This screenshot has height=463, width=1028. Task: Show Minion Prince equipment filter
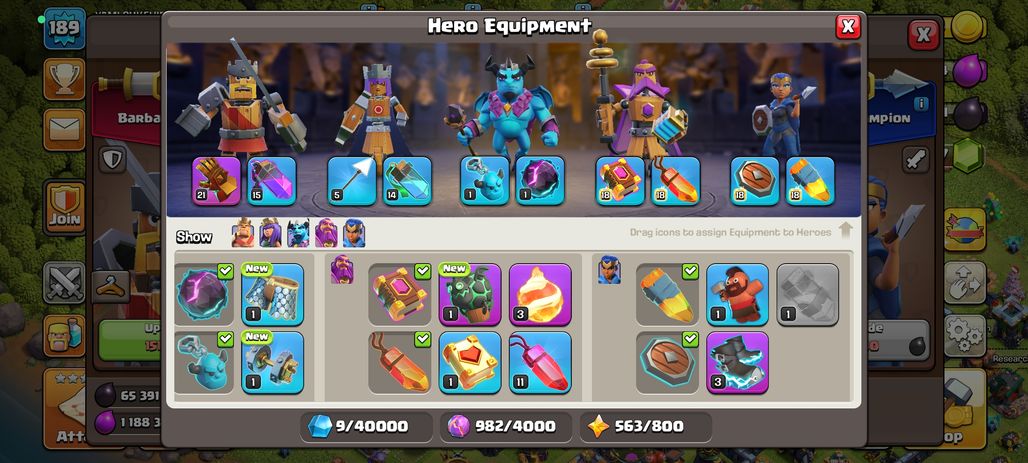pyautogui.click(x=298, y=233)
